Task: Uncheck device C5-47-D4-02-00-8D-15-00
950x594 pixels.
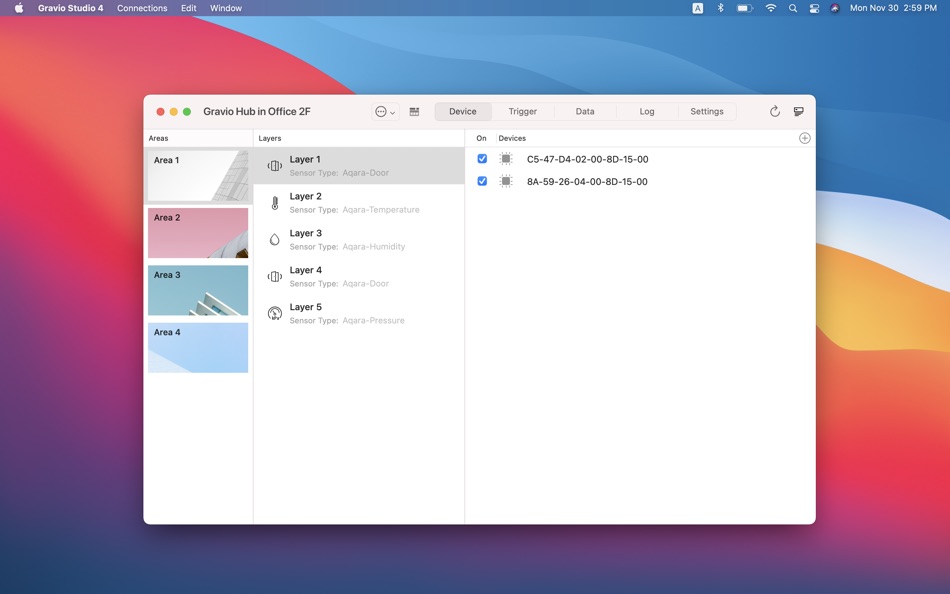Action: click(482, 159)
